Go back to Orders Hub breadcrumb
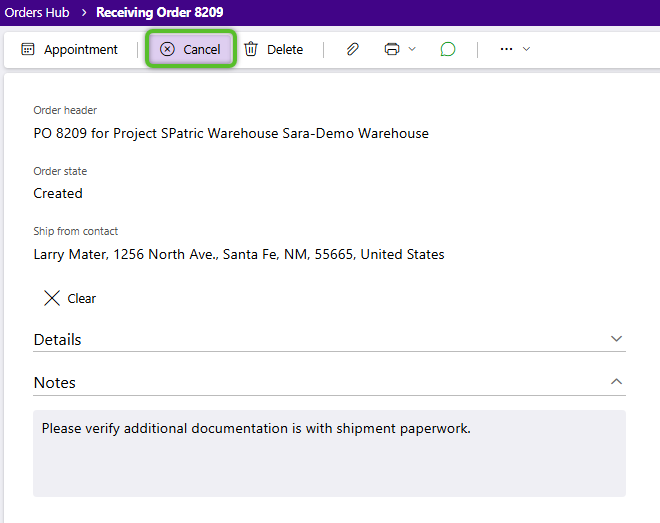660x523 pixels. point(37,13)
